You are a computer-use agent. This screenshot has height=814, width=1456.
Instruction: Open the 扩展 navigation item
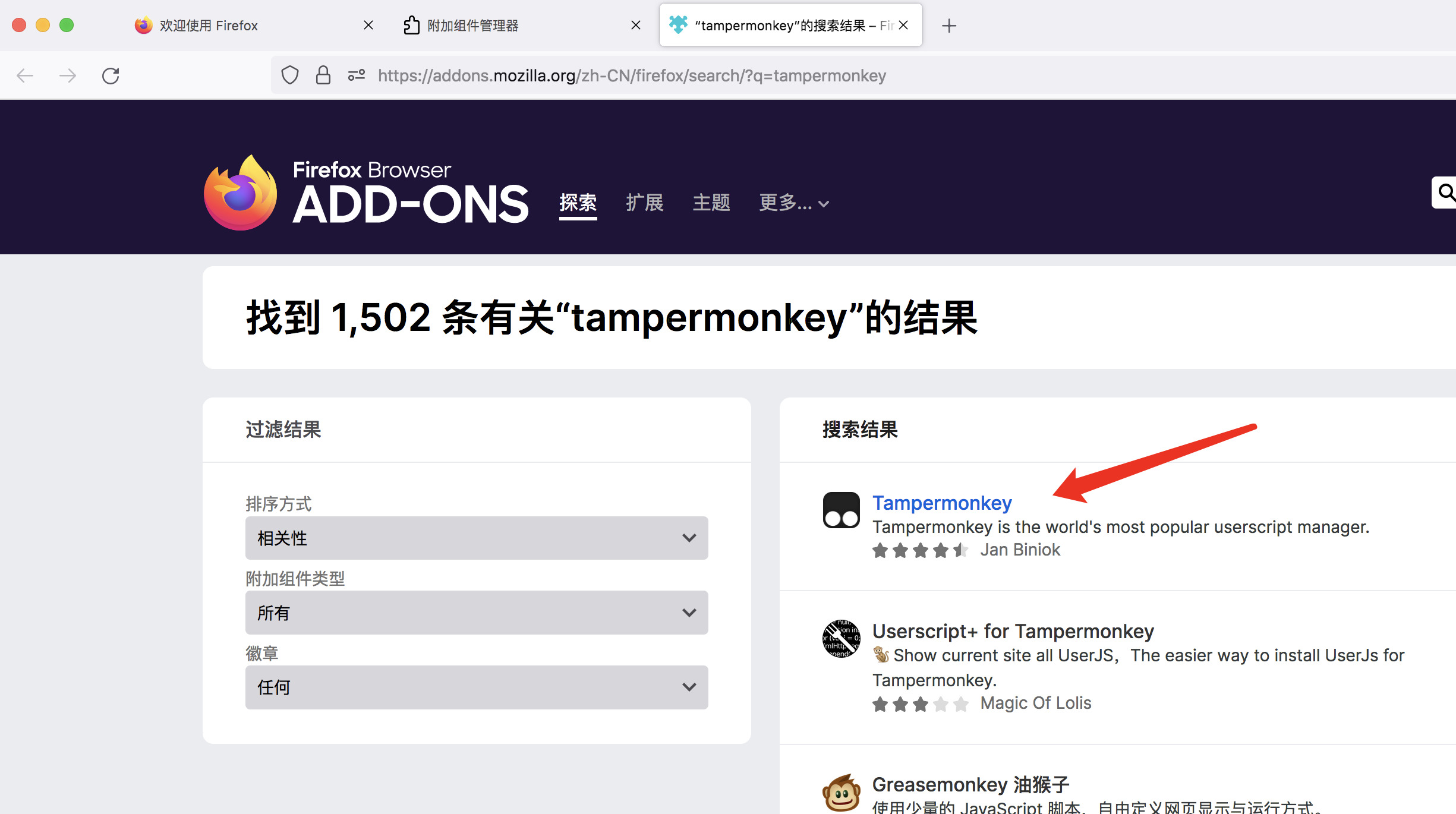pyautogui.click(x=644, y=203)
